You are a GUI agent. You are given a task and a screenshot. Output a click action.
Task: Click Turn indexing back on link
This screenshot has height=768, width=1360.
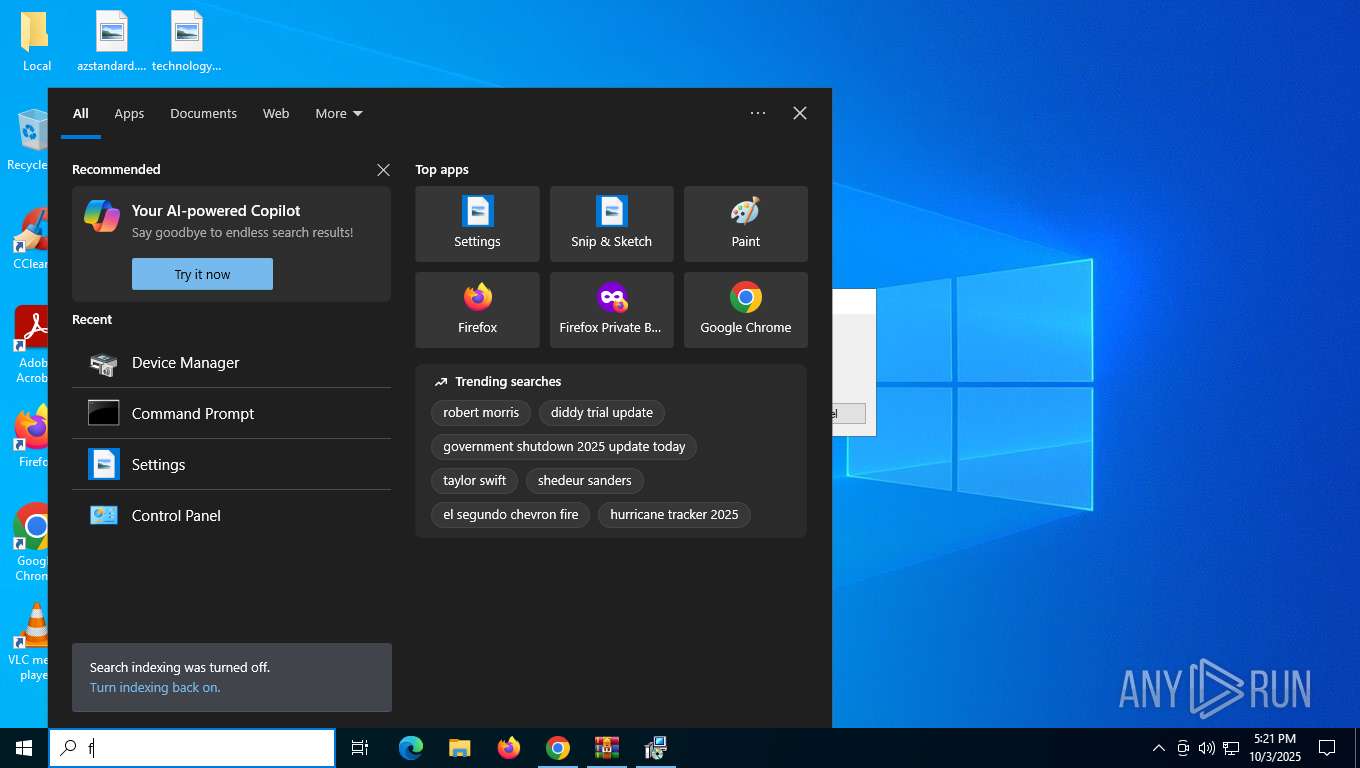click(x=155, y=688)
